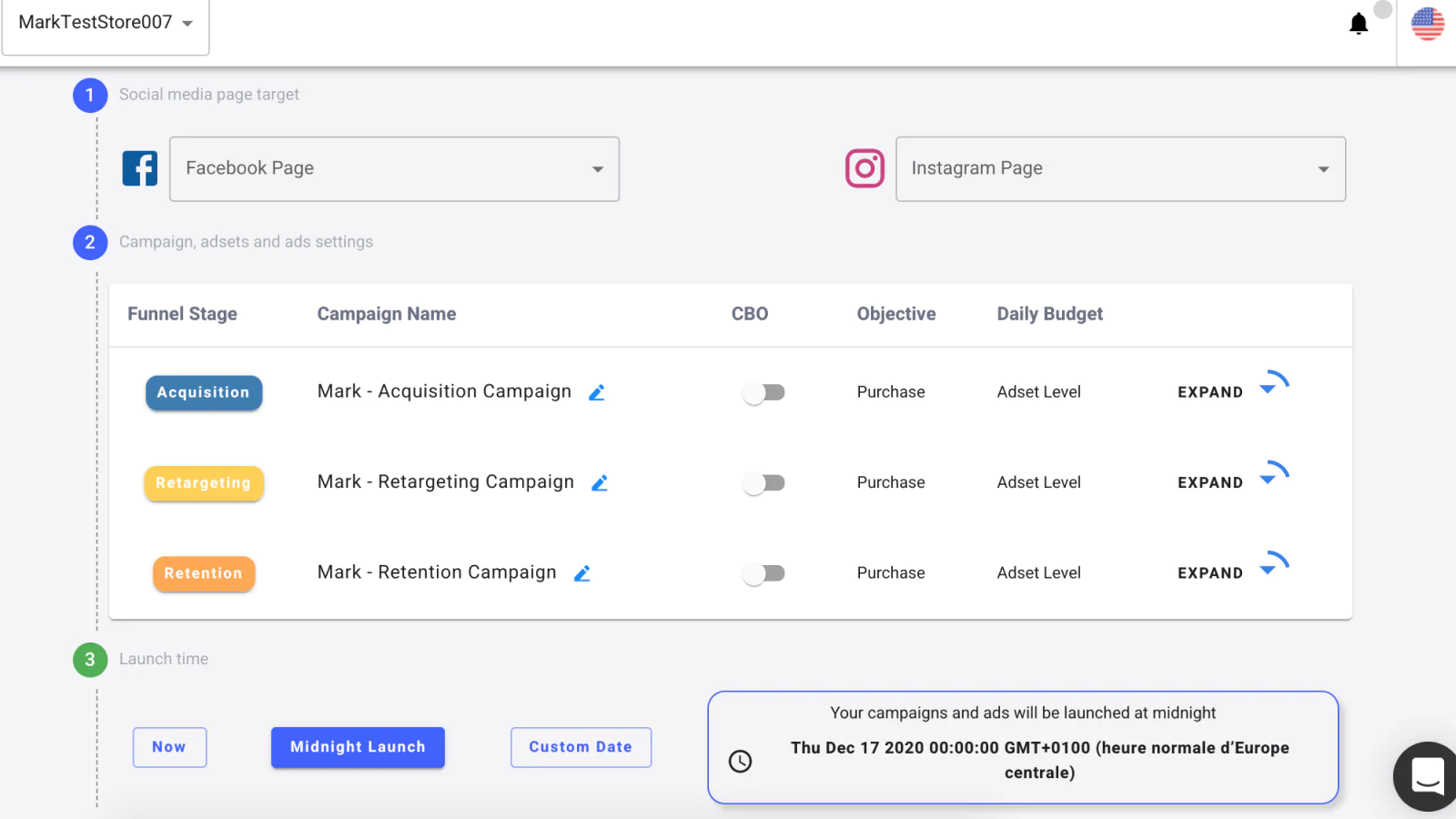Viewport: 1456px width, 819px height.
Task: Toggle CBO for Retention Campaign
Action: [763, 573]
